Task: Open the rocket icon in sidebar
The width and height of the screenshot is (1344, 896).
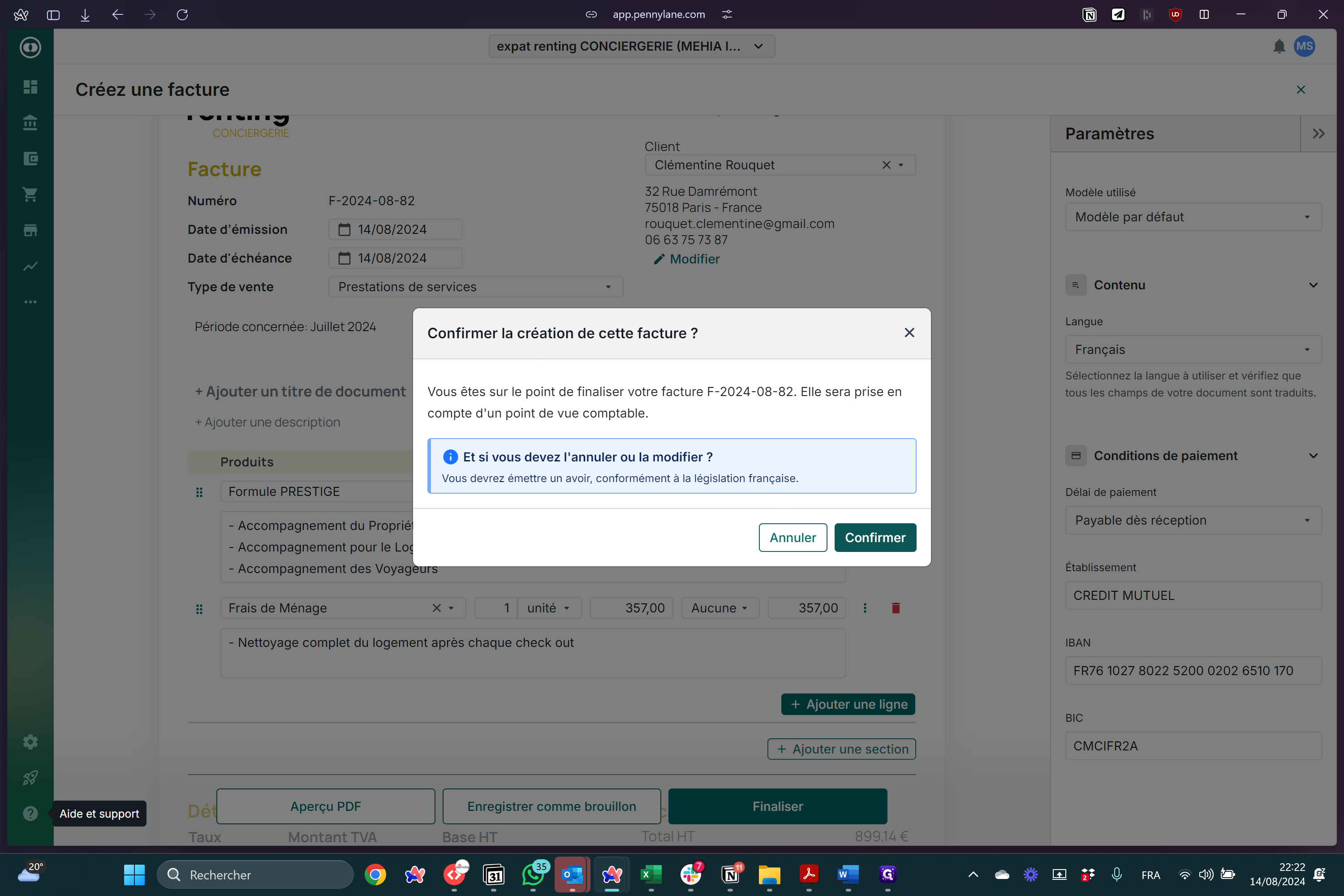Action: point(30,778)
